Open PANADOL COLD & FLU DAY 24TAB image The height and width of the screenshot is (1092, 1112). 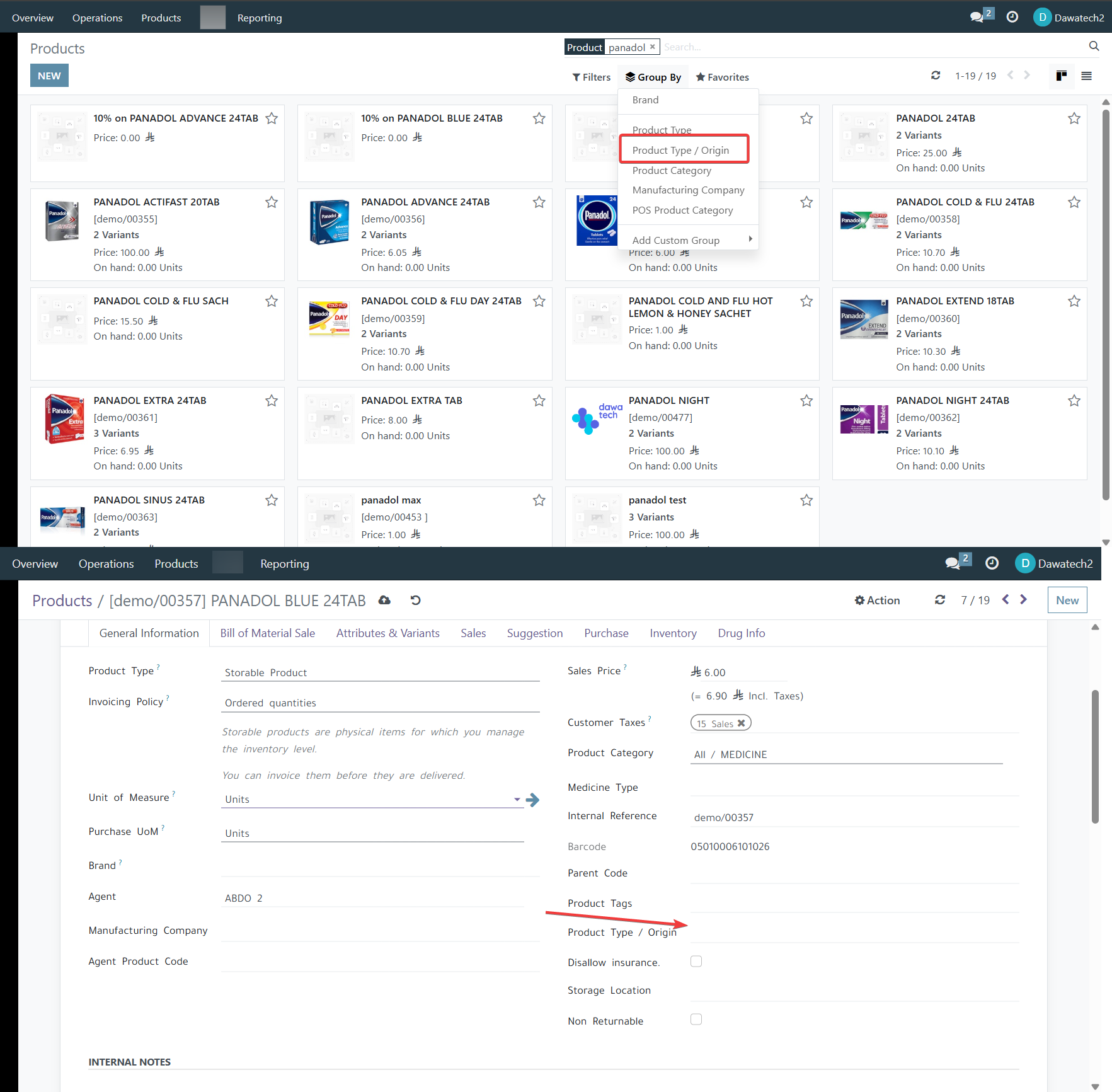[329, 319]
